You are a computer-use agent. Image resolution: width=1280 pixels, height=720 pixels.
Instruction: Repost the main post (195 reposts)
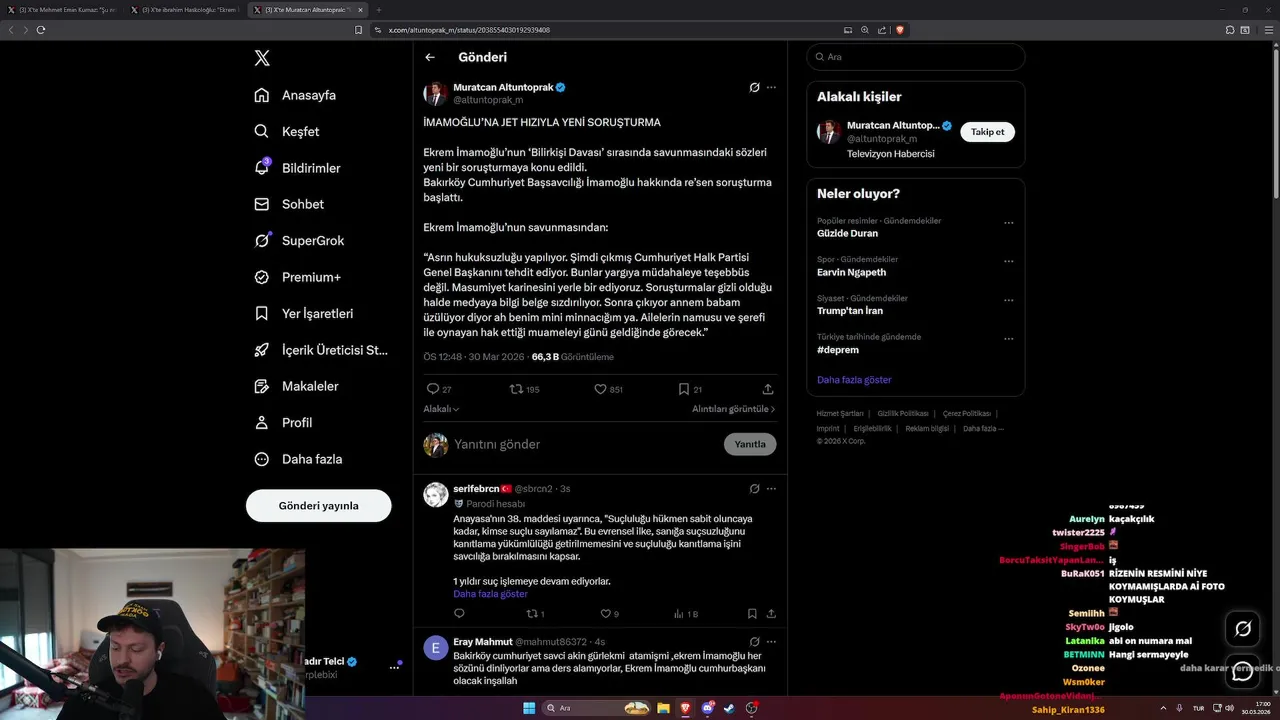coord(524,389)
